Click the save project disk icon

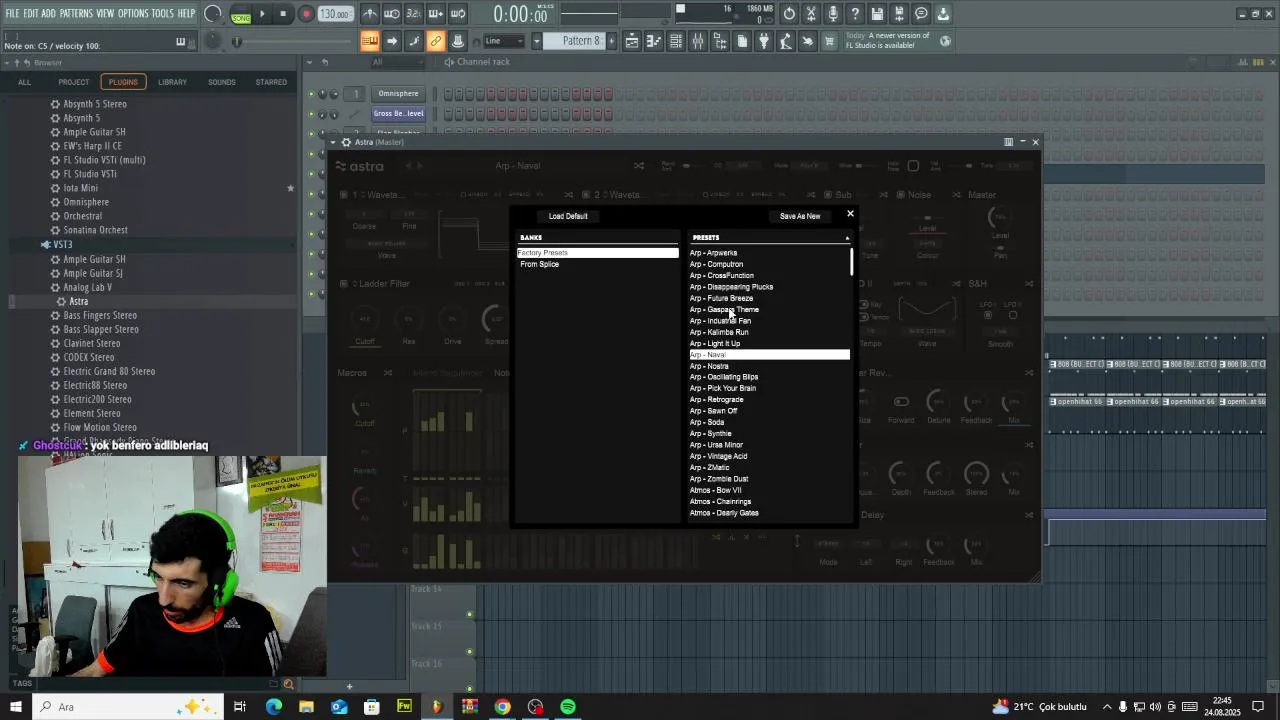[877, 14]
